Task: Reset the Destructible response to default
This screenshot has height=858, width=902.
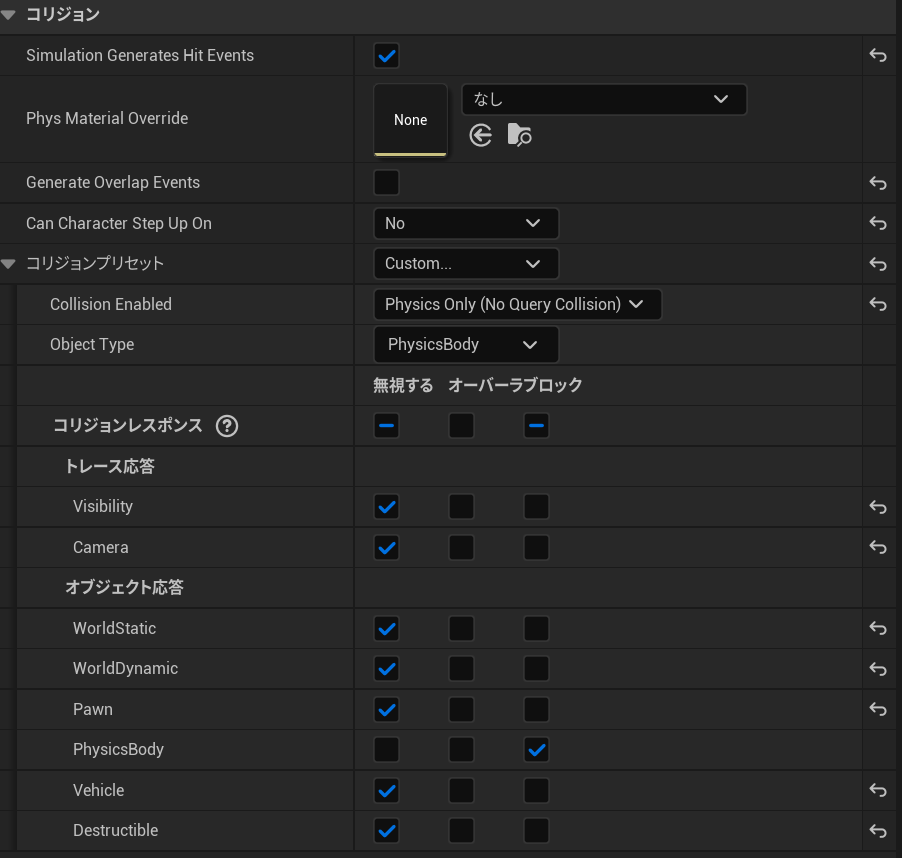Action: [878, 831]
